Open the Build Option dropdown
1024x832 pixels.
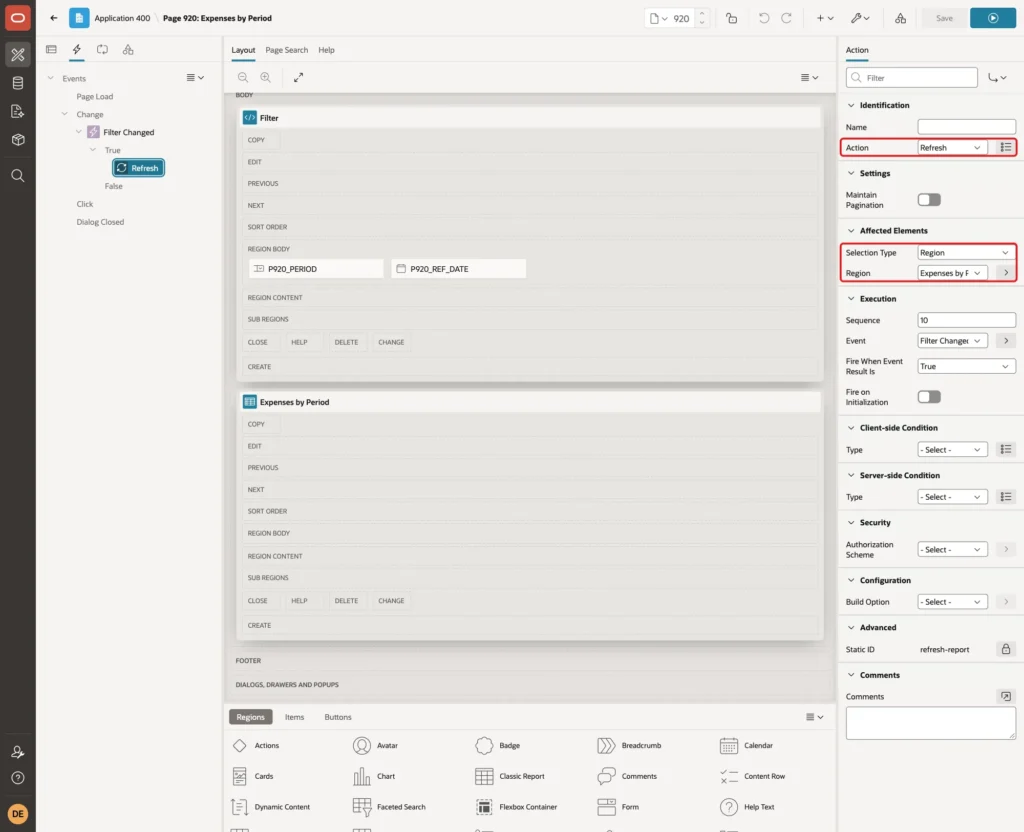[x=952, y=602]
